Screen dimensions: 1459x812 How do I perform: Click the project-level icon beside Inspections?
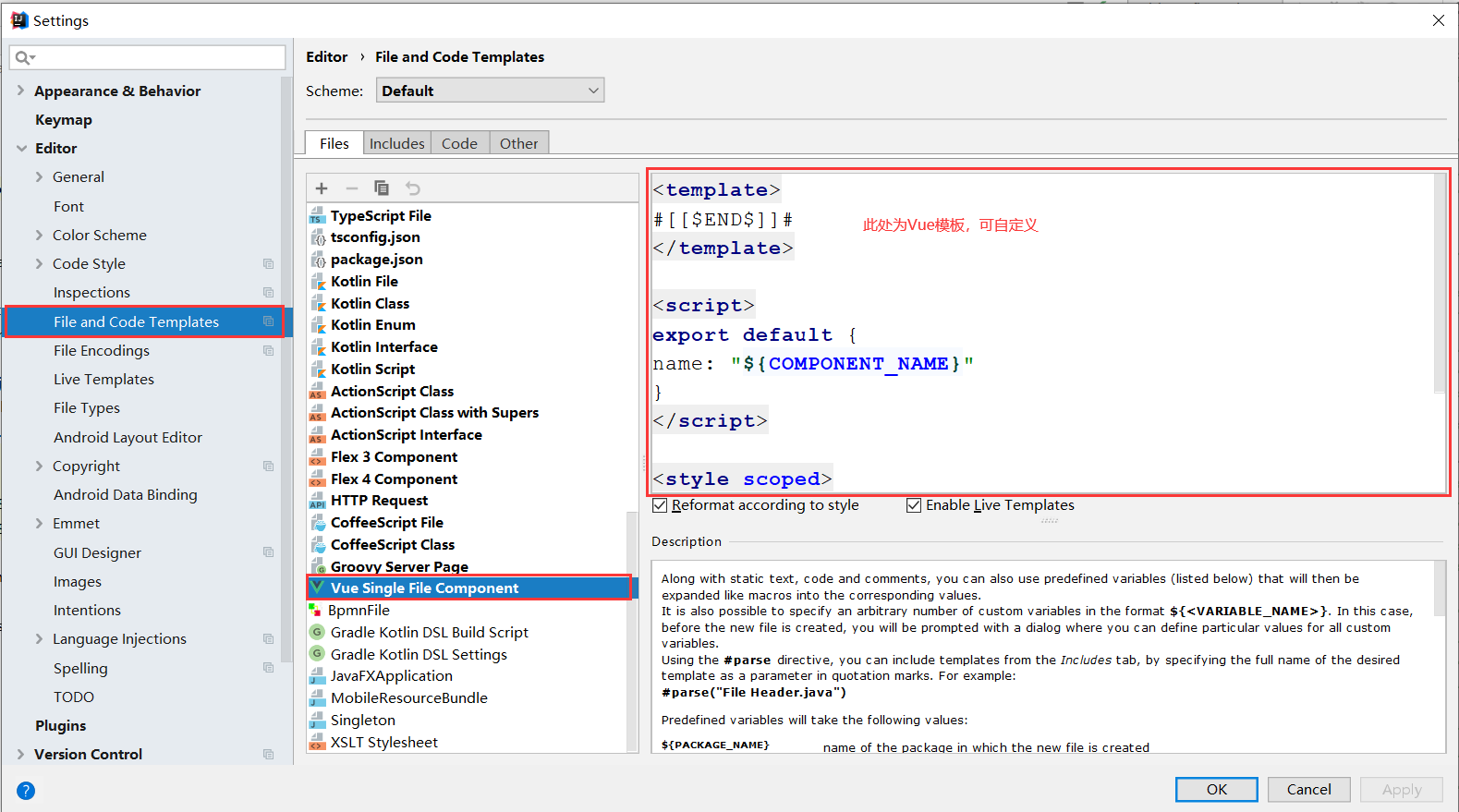pos(268,293)
